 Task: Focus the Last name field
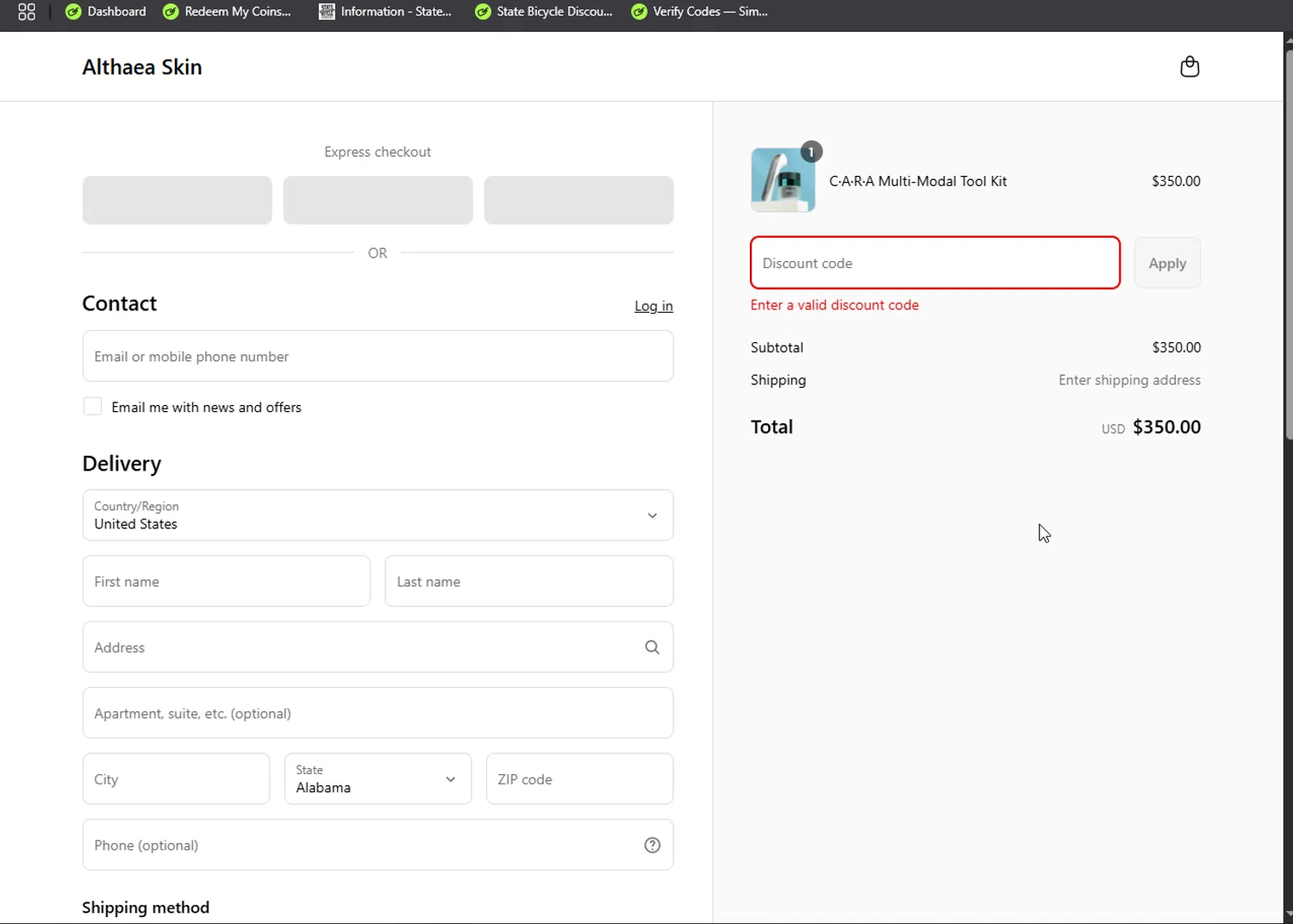coord(528,581)
